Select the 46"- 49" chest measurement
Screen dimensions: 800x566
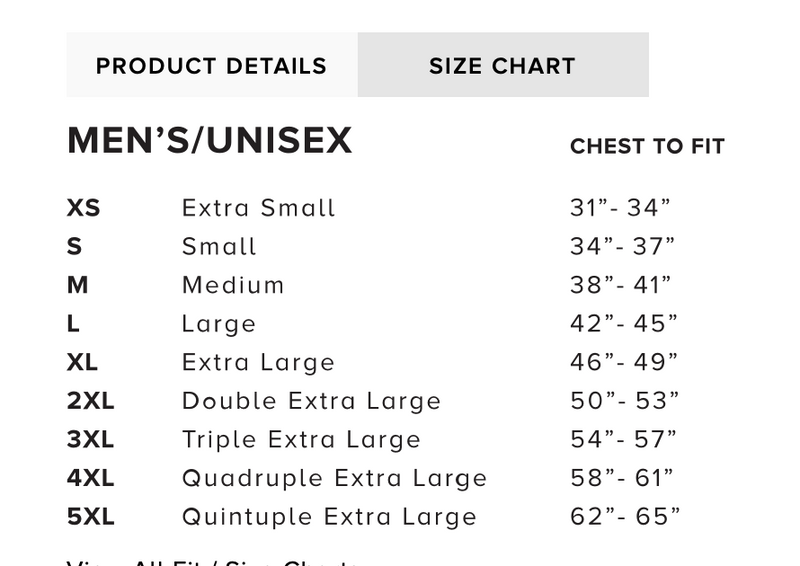(624, 362)
